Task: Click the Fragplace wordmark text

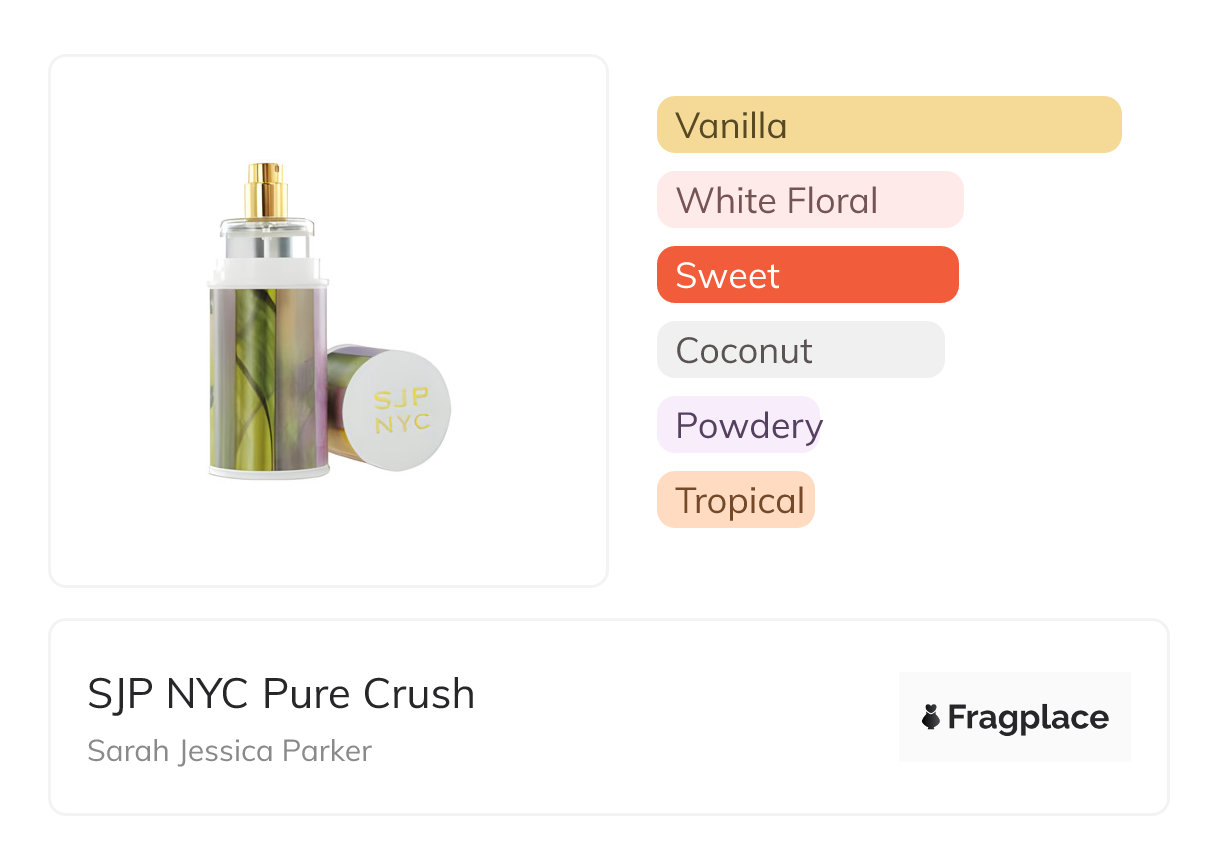Action: (x=1027, y=717)
